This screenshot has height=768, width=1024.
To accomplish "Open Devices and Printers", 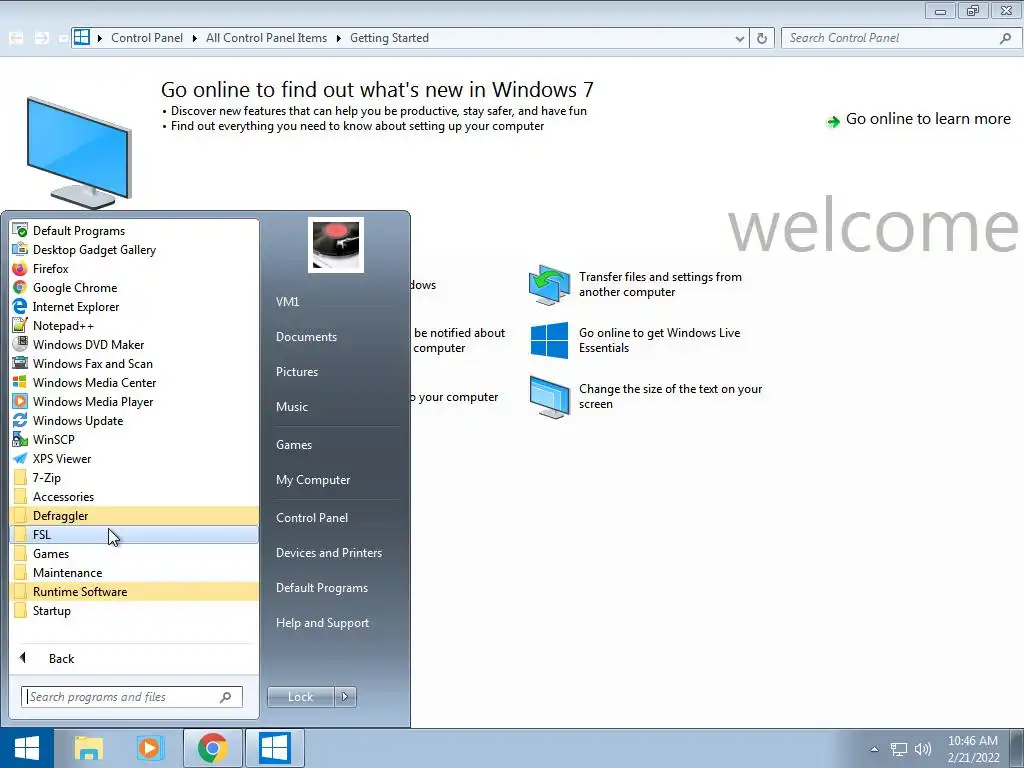I will pyautogui.click(x=328, y=552).
